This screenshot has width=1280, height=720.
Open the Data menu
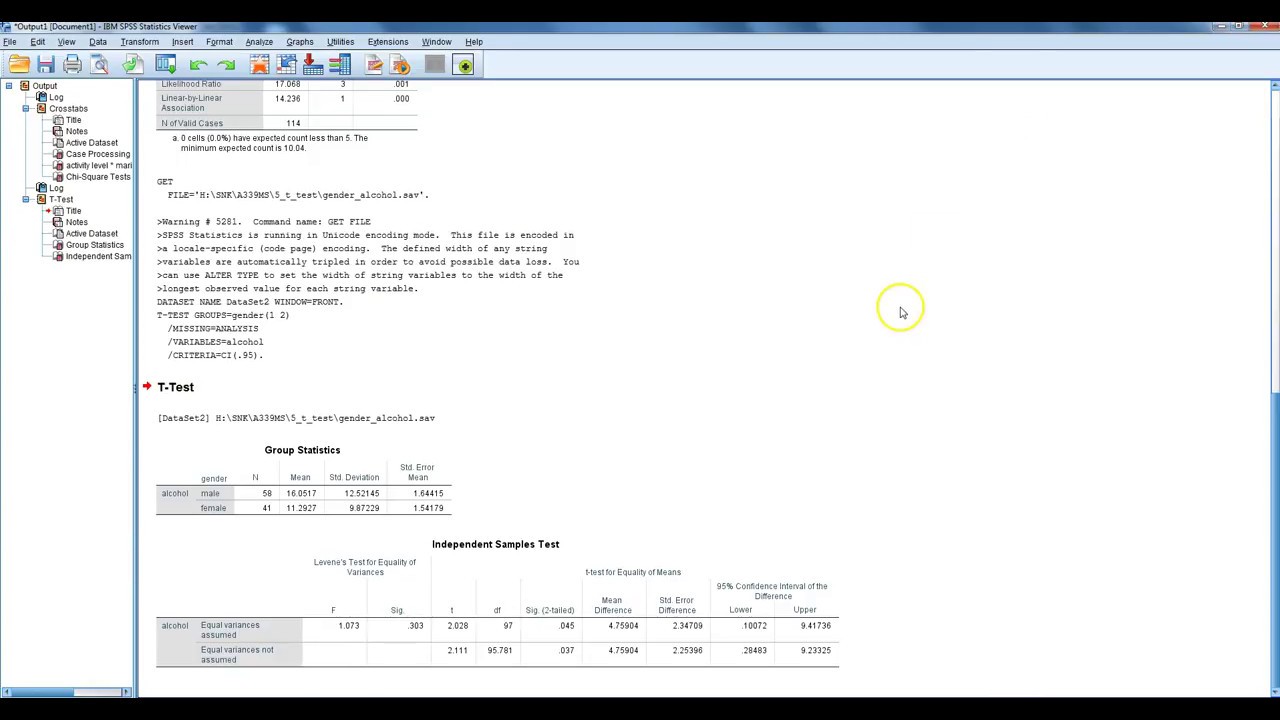[x=98, y=42]
